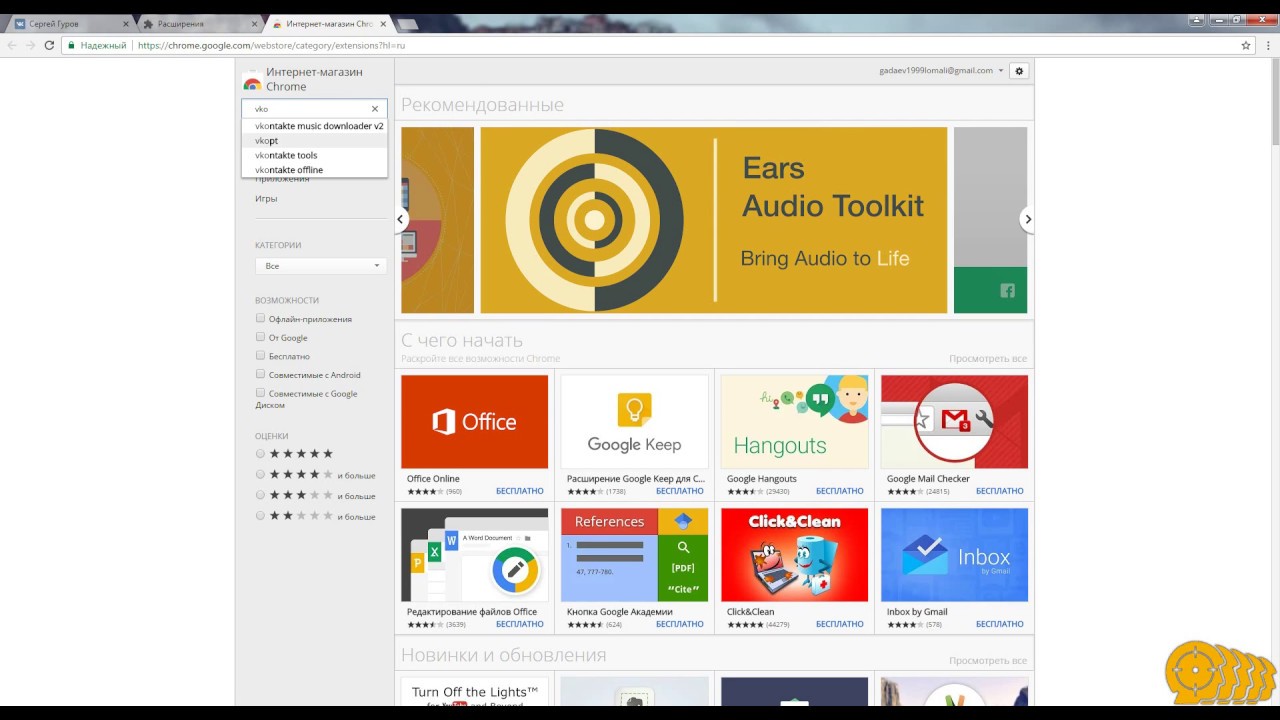Screen dimensions: 1280x720
Task: Clear the search box with the X
Action: tap(375, 109)
